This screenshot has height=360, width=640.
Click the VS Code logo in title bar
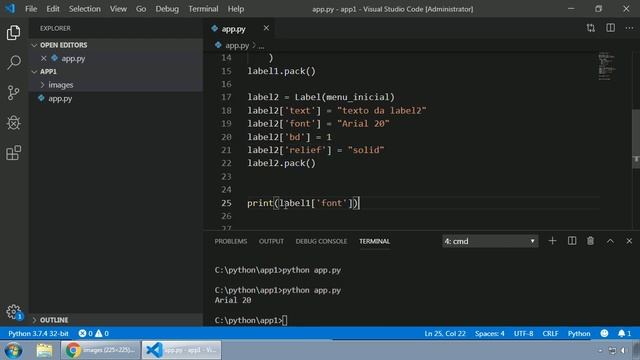pyautogui.click(x=10, y=9)
